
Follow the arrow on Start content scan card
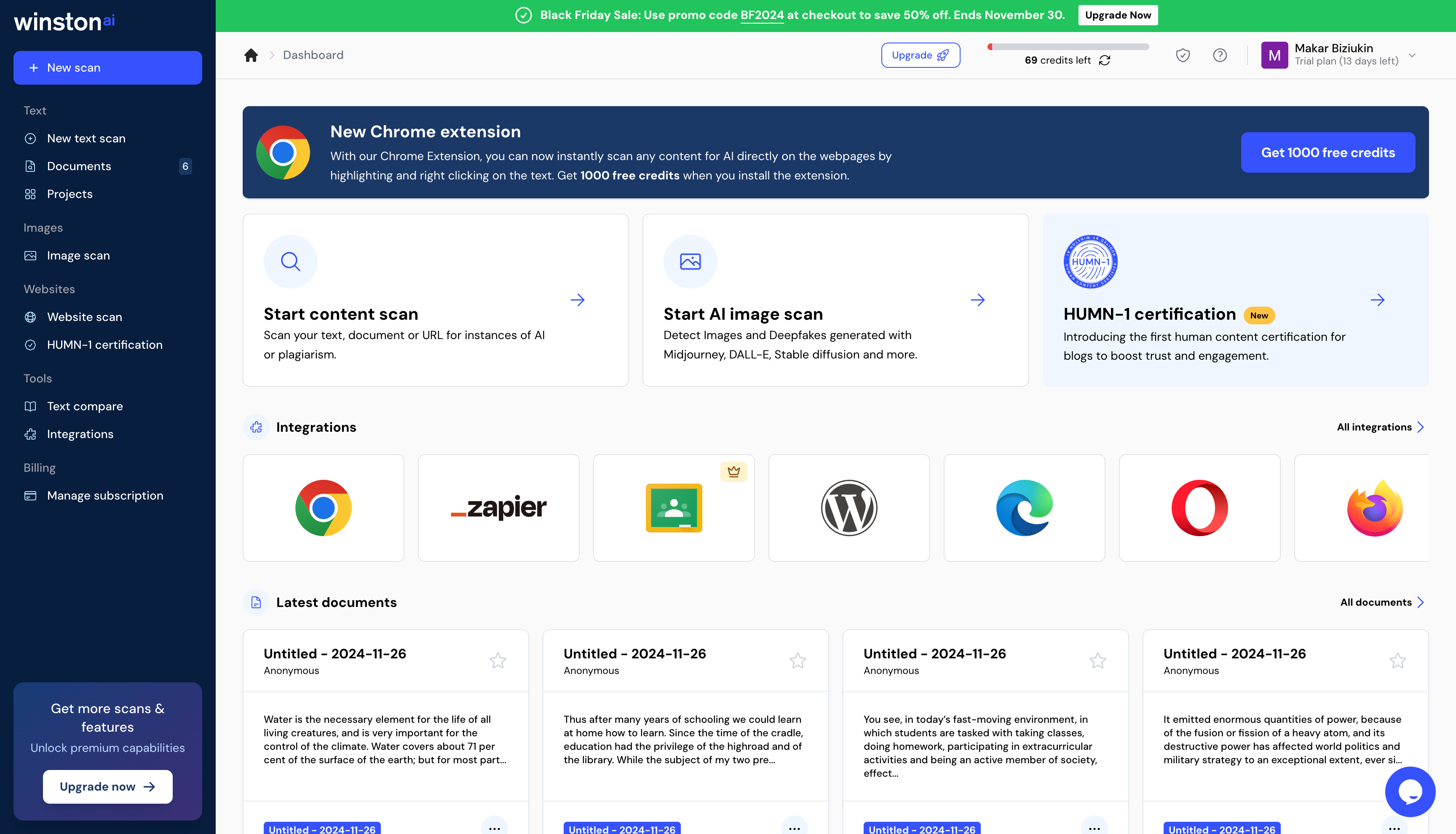click(x=577, y=299)
